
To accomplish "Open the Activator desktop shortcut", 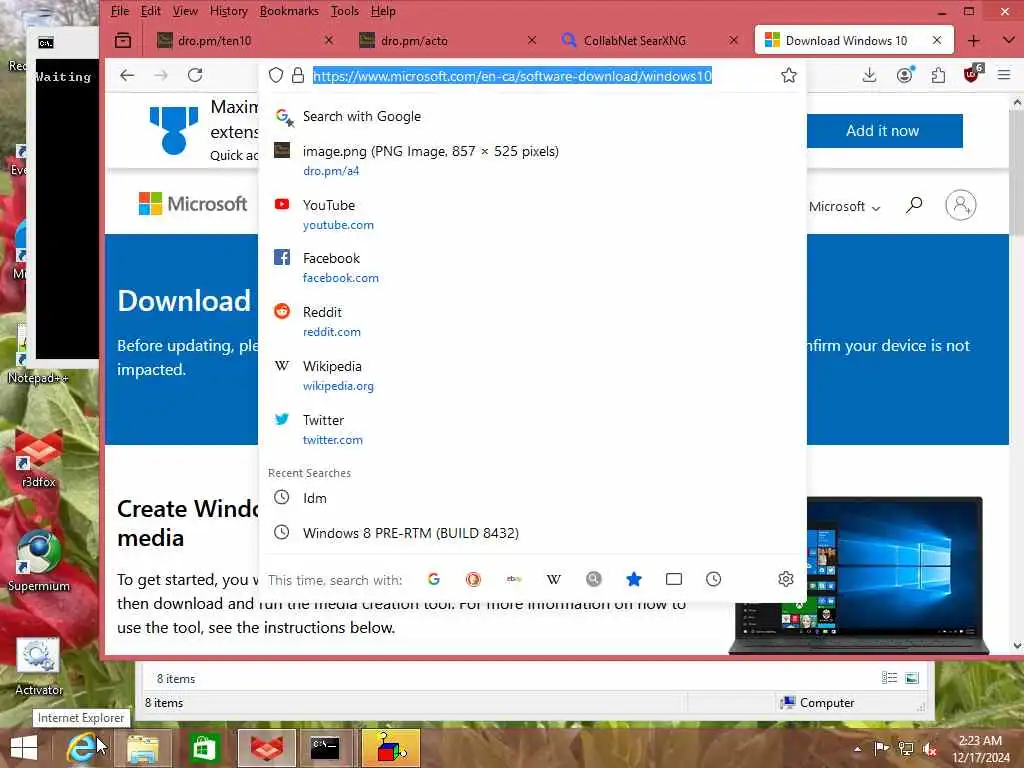I will 39,666.
